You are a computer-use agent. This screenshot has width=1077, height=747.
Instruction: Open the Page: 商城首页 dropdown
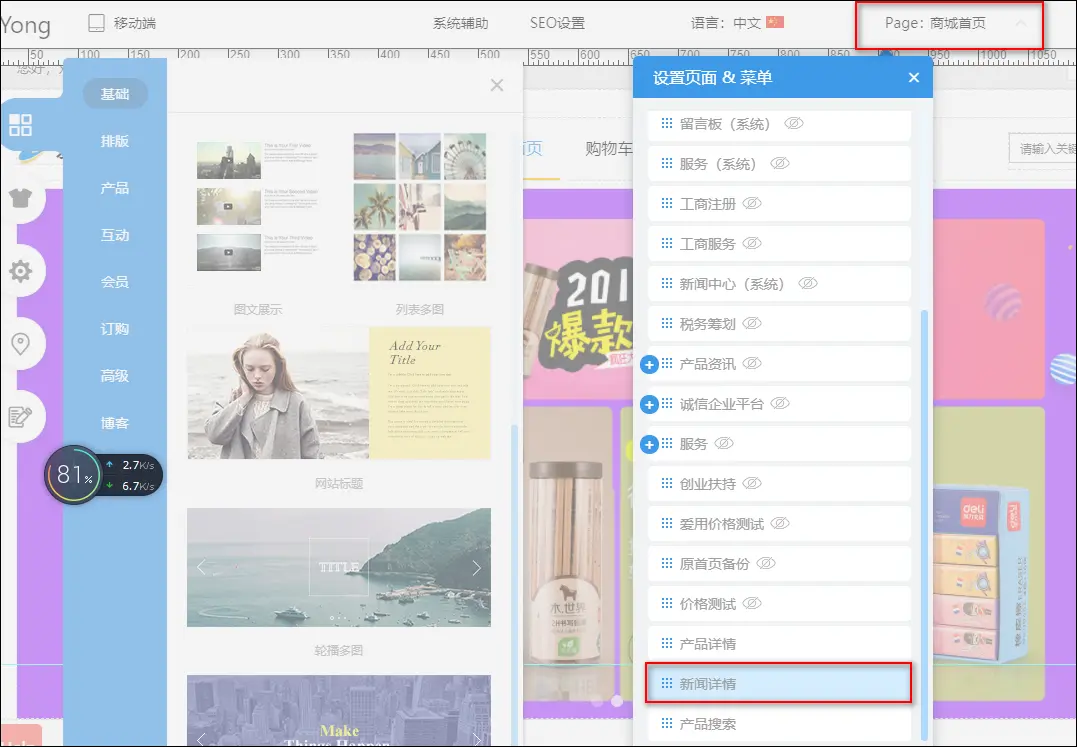pos(949,23)
